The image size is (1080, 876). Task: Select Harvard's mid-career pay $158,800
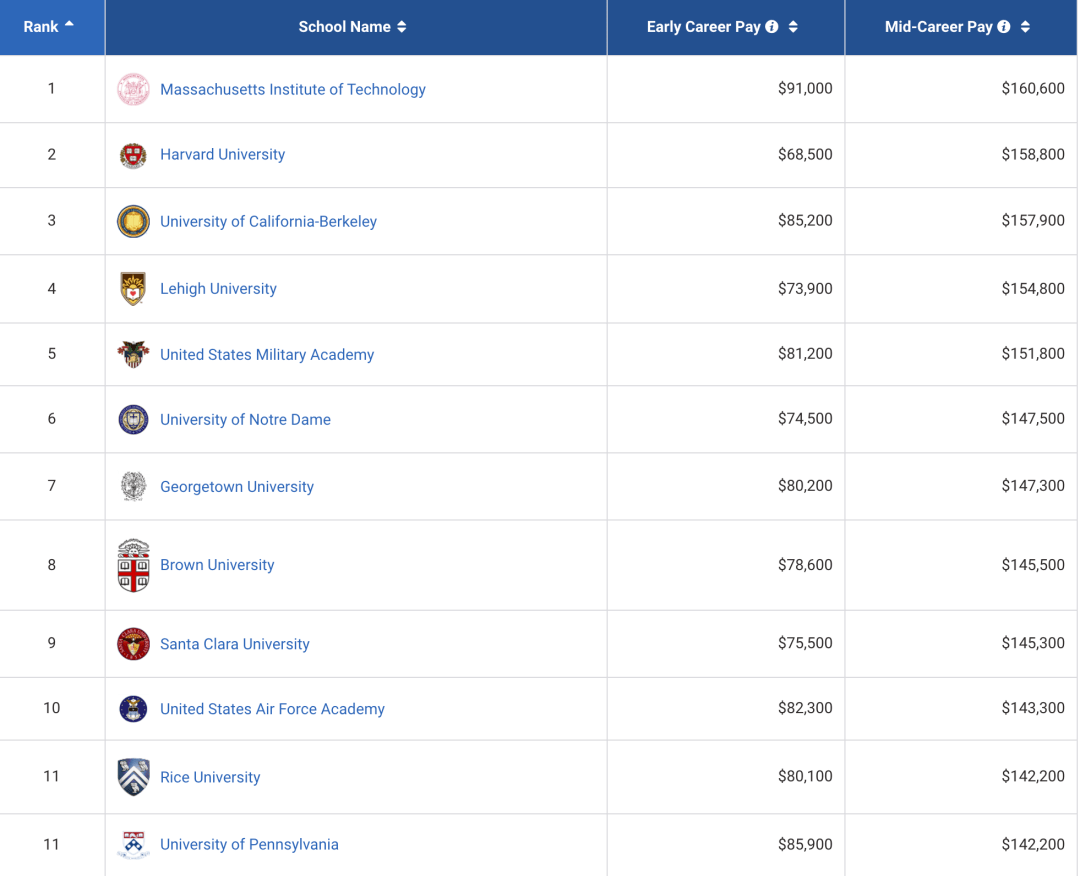tap(1033, 154)
